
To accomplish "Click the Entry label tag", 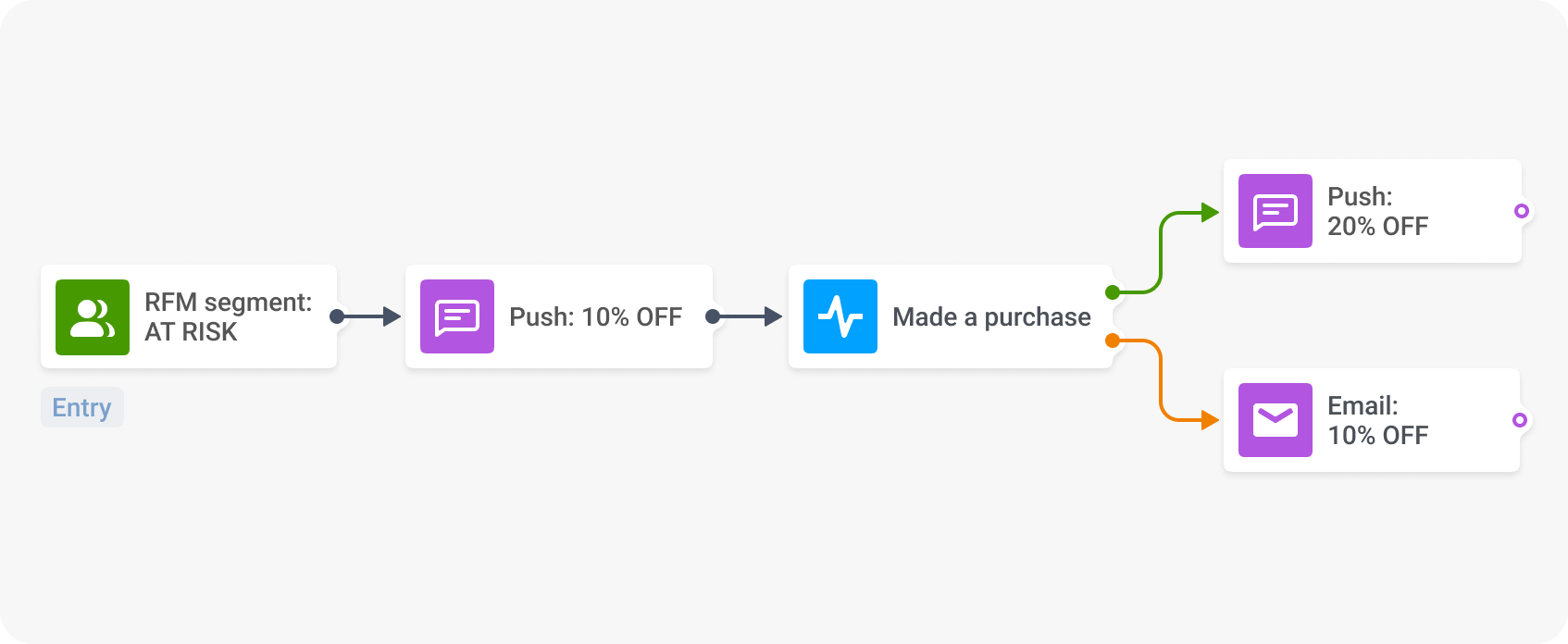I will 81,407.
